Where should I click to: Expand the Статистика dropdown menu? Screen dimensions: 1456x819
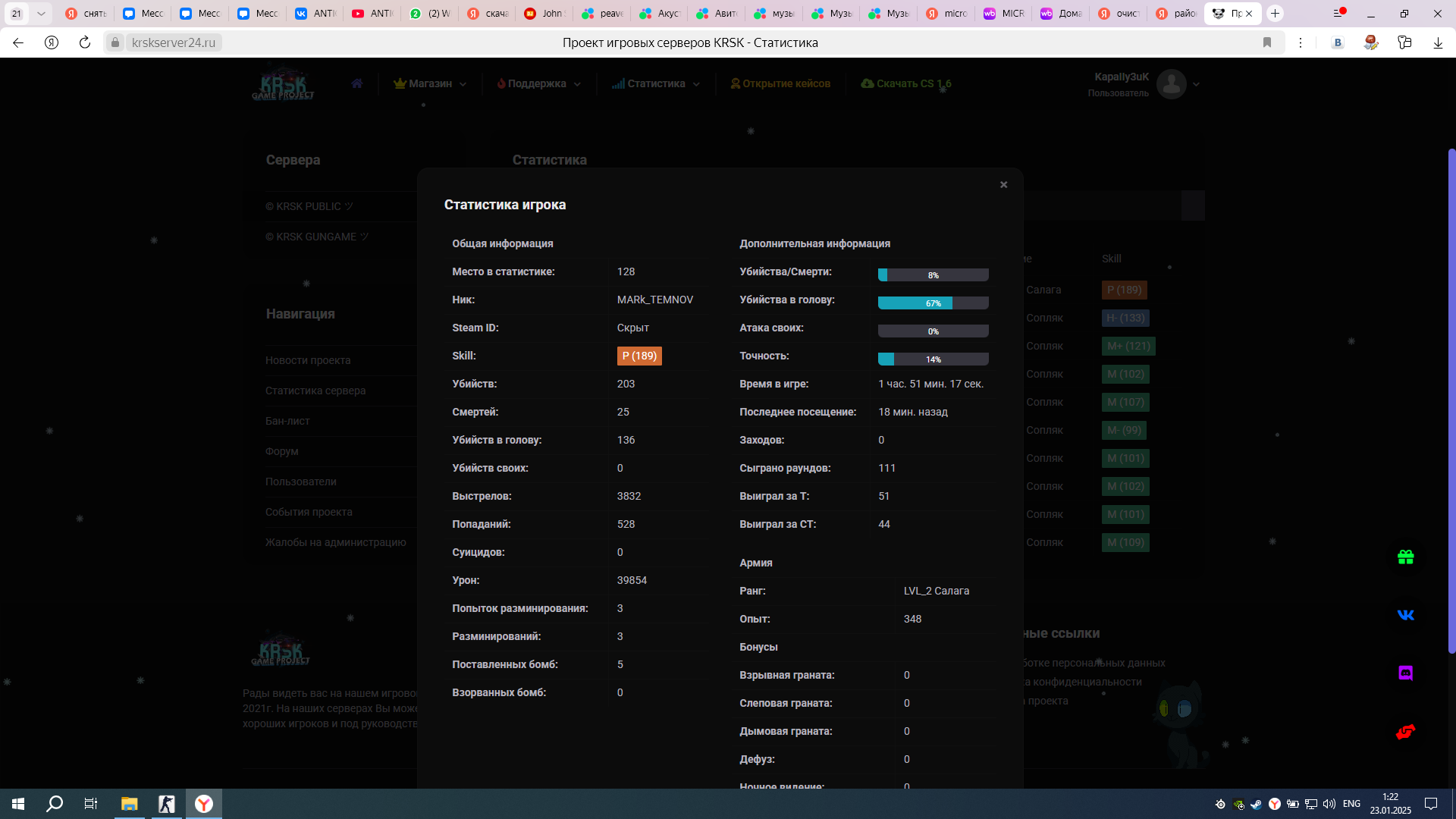pyautogui.click(x=656, y=83)
